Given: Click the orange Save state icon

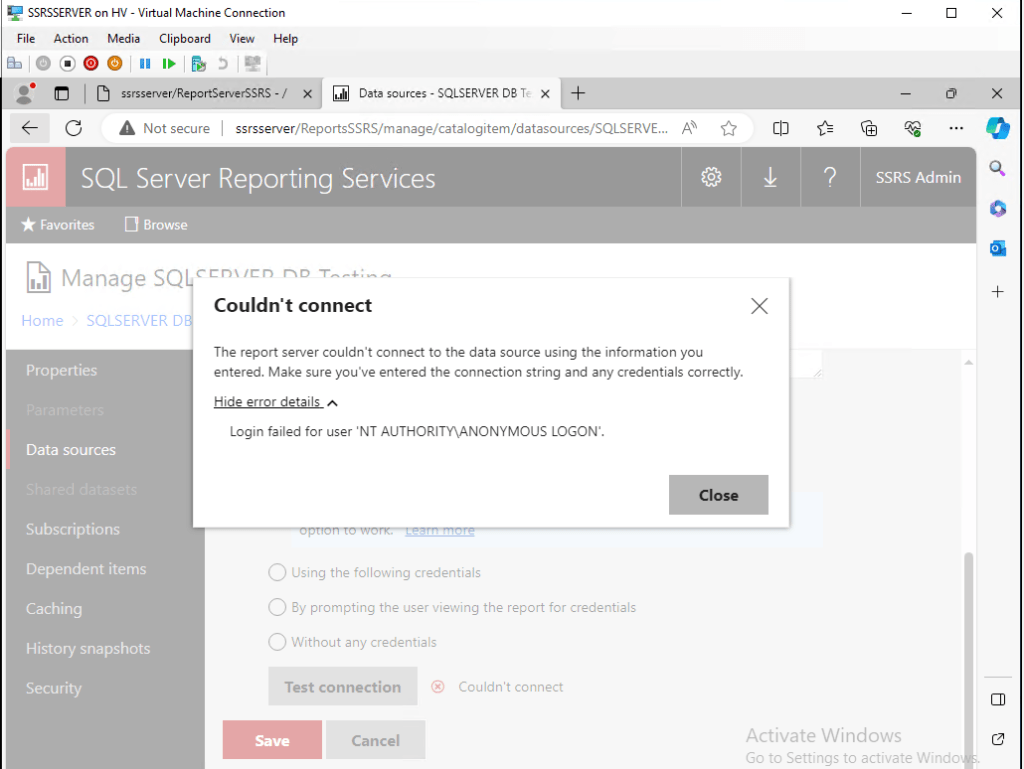Looking at the screenshot, I should click(x=114, y=63).
